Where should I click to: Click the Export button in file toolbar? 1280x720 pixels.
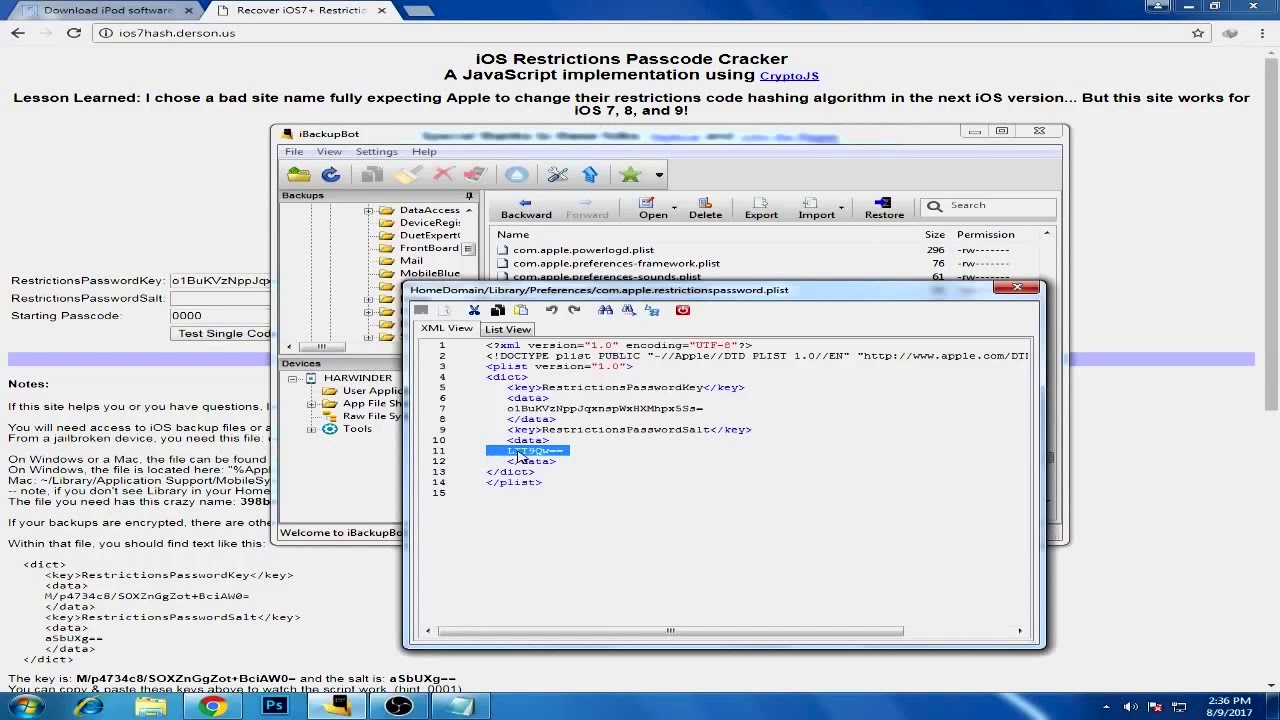click(x=761, y=209)
